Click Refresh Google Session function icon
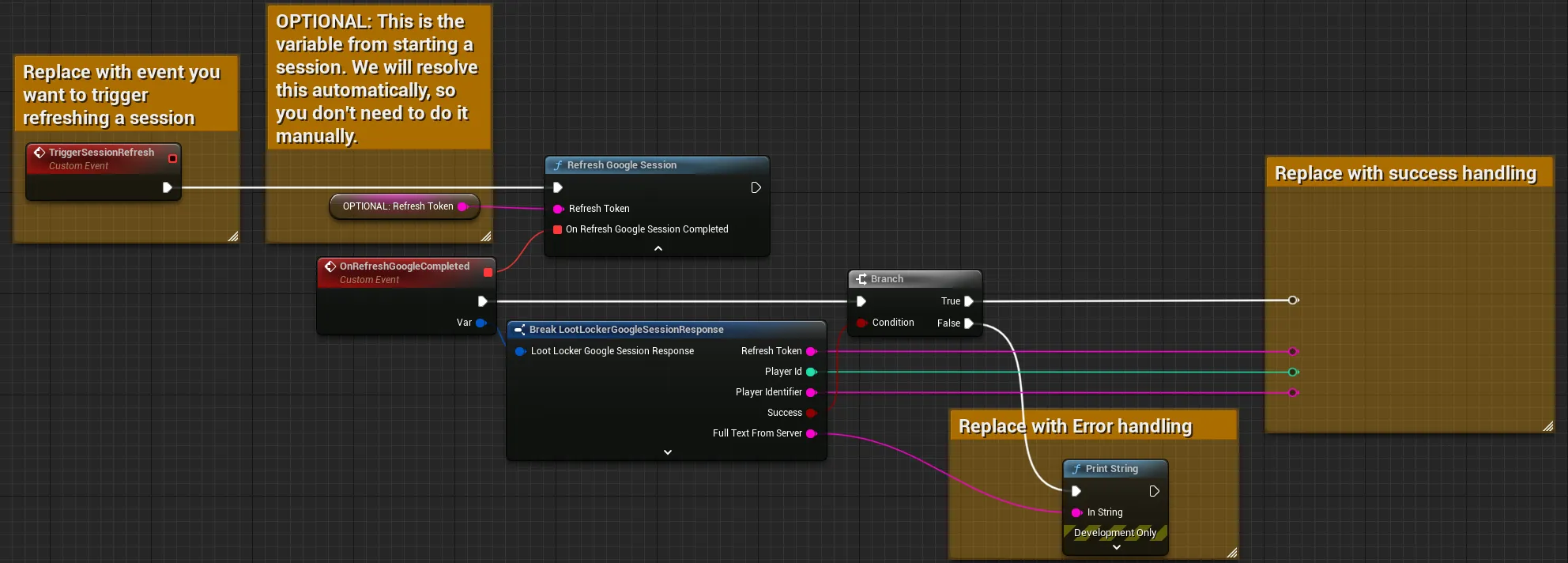The height and width of the screenshot is (563, 1568). (558, 165)
